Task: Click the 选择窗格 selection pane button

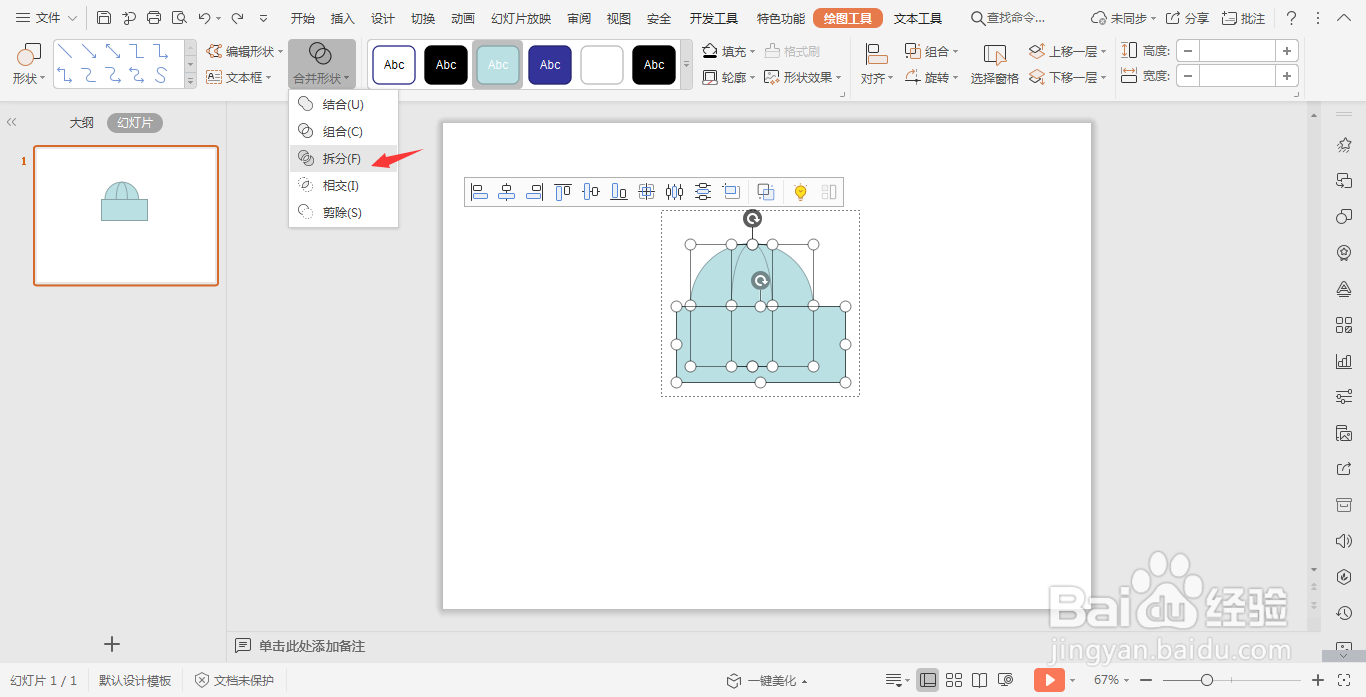Action: coord(995,64)
